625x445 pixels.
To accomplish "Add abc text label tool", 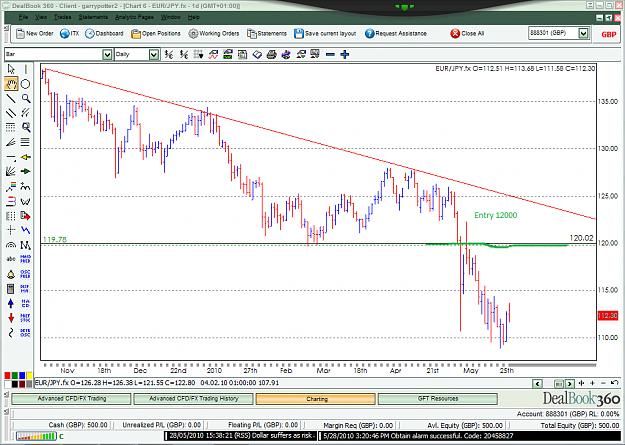I will click(x=11, y=259).
